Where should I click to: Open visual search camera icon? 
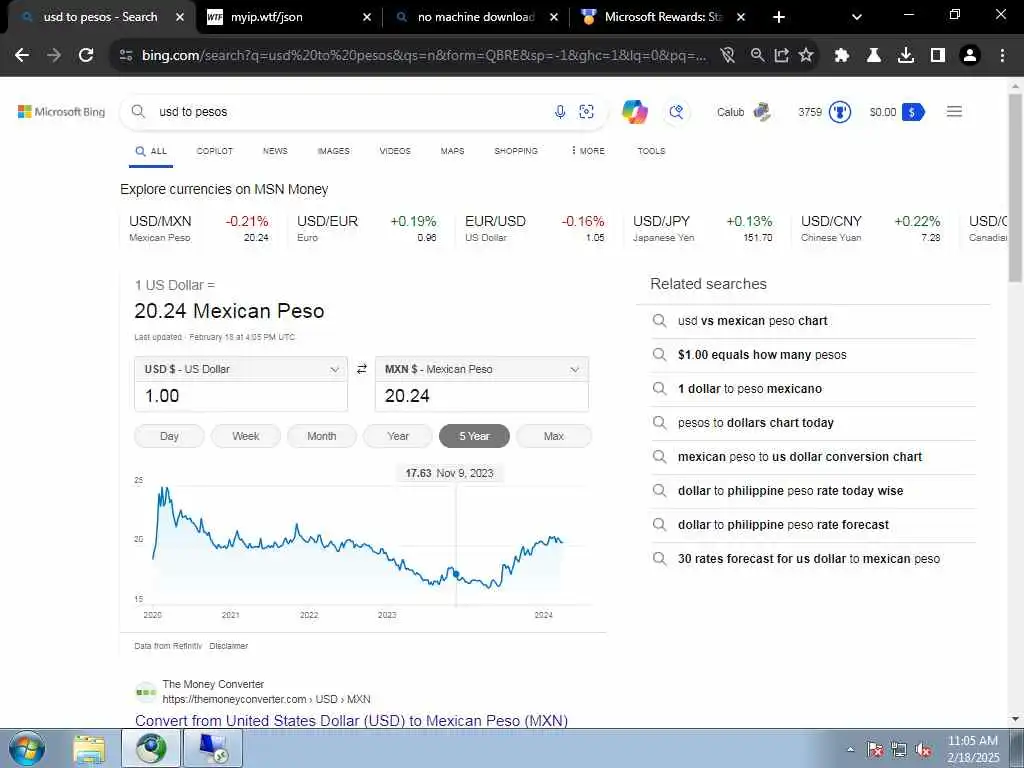(x=586, y=112)
